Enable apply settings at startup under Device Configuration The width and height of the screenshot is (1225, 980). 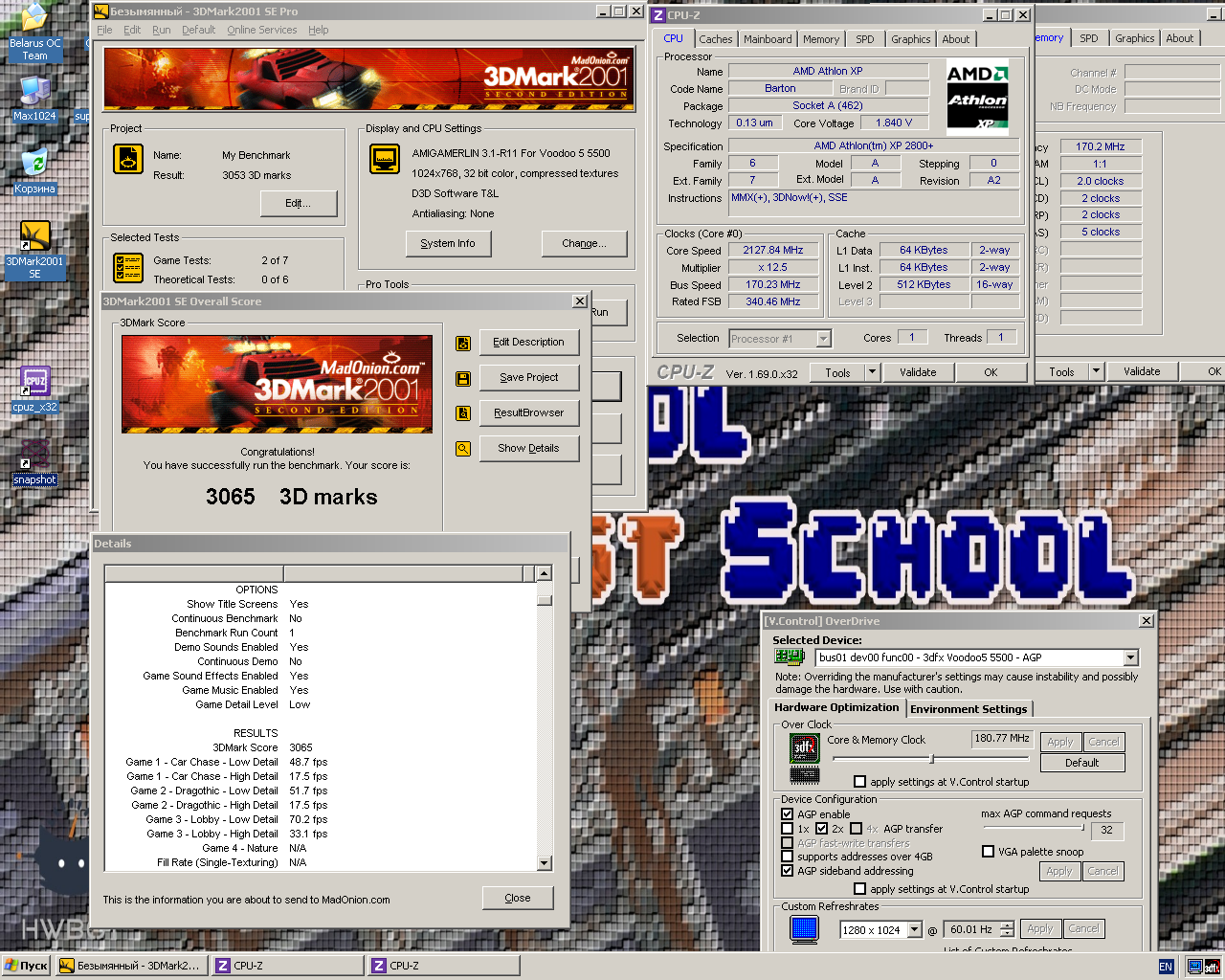tap(859, 889)
